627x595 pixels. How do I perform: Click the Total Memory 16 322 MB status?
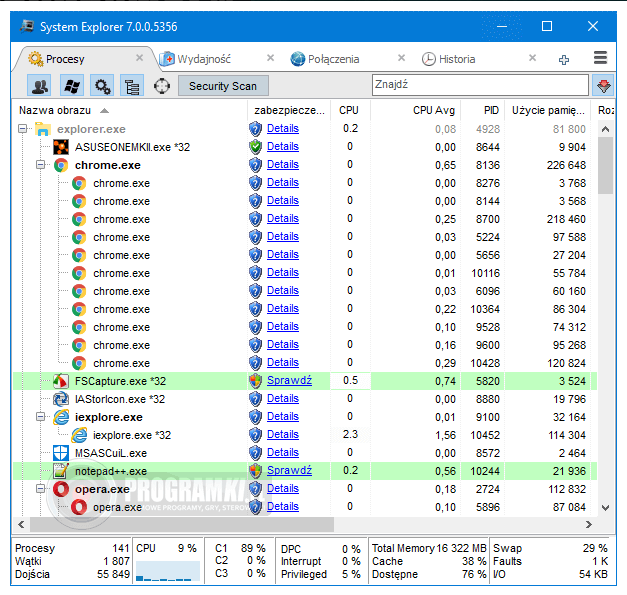(x=429, y=548)
